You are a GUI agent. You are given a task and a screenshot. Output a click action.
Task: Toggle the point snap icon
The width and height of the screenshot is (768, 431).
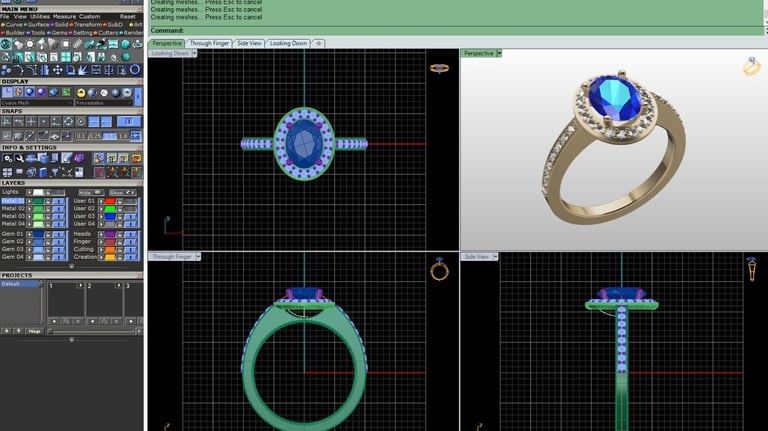pyautogui.click(x=44, y=121)
